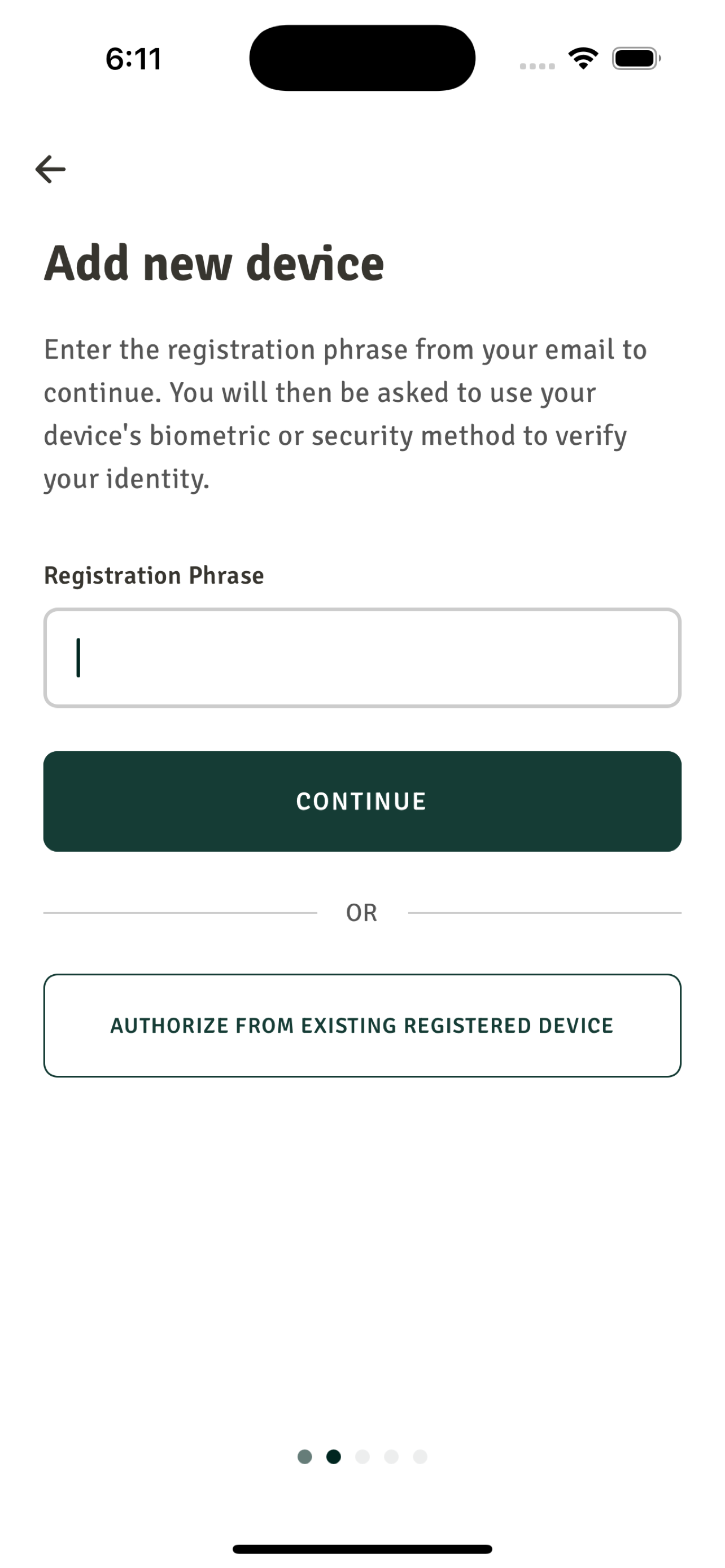Viewport: 725px width, 1568px height.
Task: Select the fifth, last page dot
Action: click(420, 1457)
